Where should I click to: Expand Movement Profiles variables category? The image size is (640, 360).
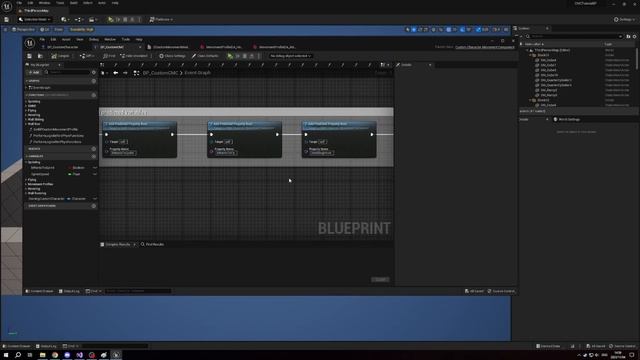tap(26, 184)
